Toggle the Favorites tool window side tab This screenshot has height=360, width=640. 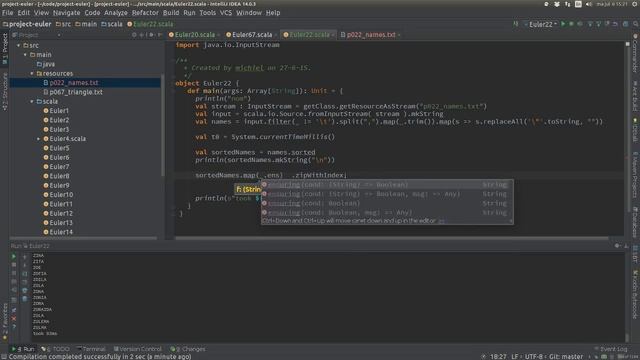(x=4, y=320)
